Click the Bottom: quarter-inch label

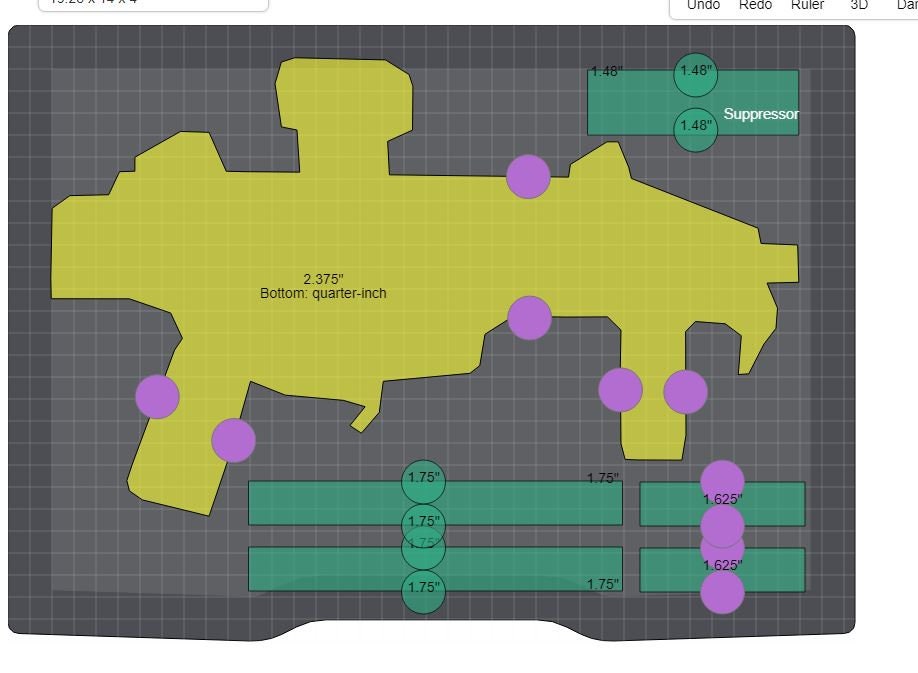[x=322, y=294]
